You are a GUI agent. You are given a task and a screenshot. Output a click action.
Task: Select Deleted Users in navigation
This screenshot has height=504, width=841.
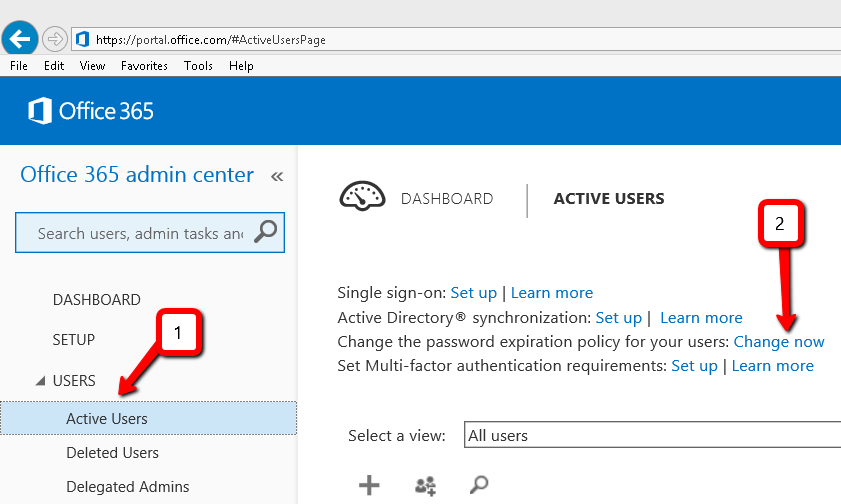coord(113,453)
